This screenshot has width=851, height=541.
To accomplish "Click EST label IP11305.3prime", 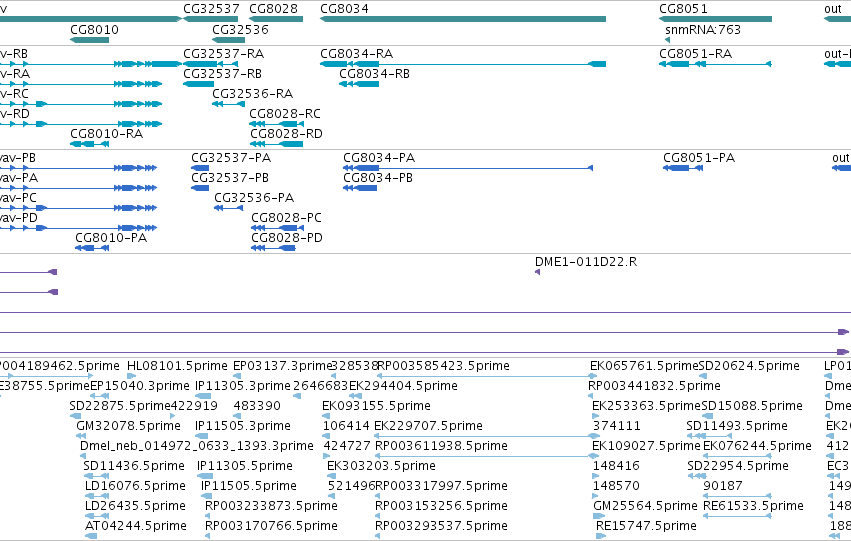I will click(x=243, y=386).
